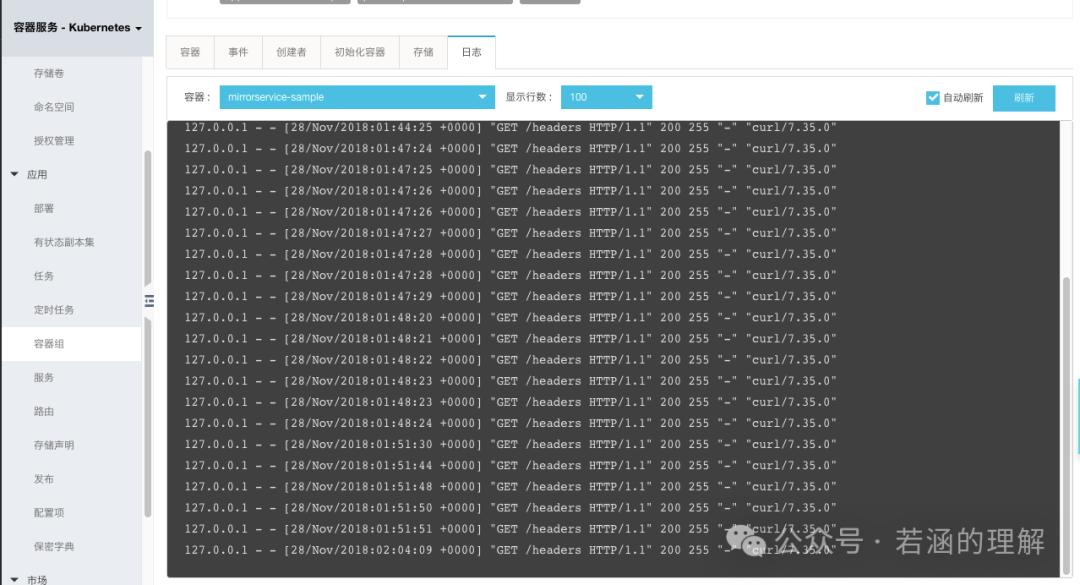Click the 刷新 refresh button

(x=1023, y=97)
